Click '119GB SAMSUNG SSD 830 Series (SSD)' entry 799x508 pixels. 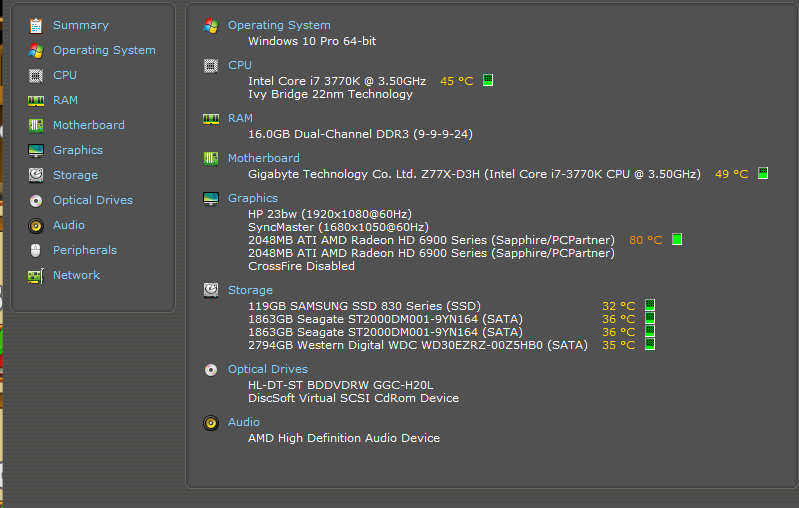click(364, 306)
